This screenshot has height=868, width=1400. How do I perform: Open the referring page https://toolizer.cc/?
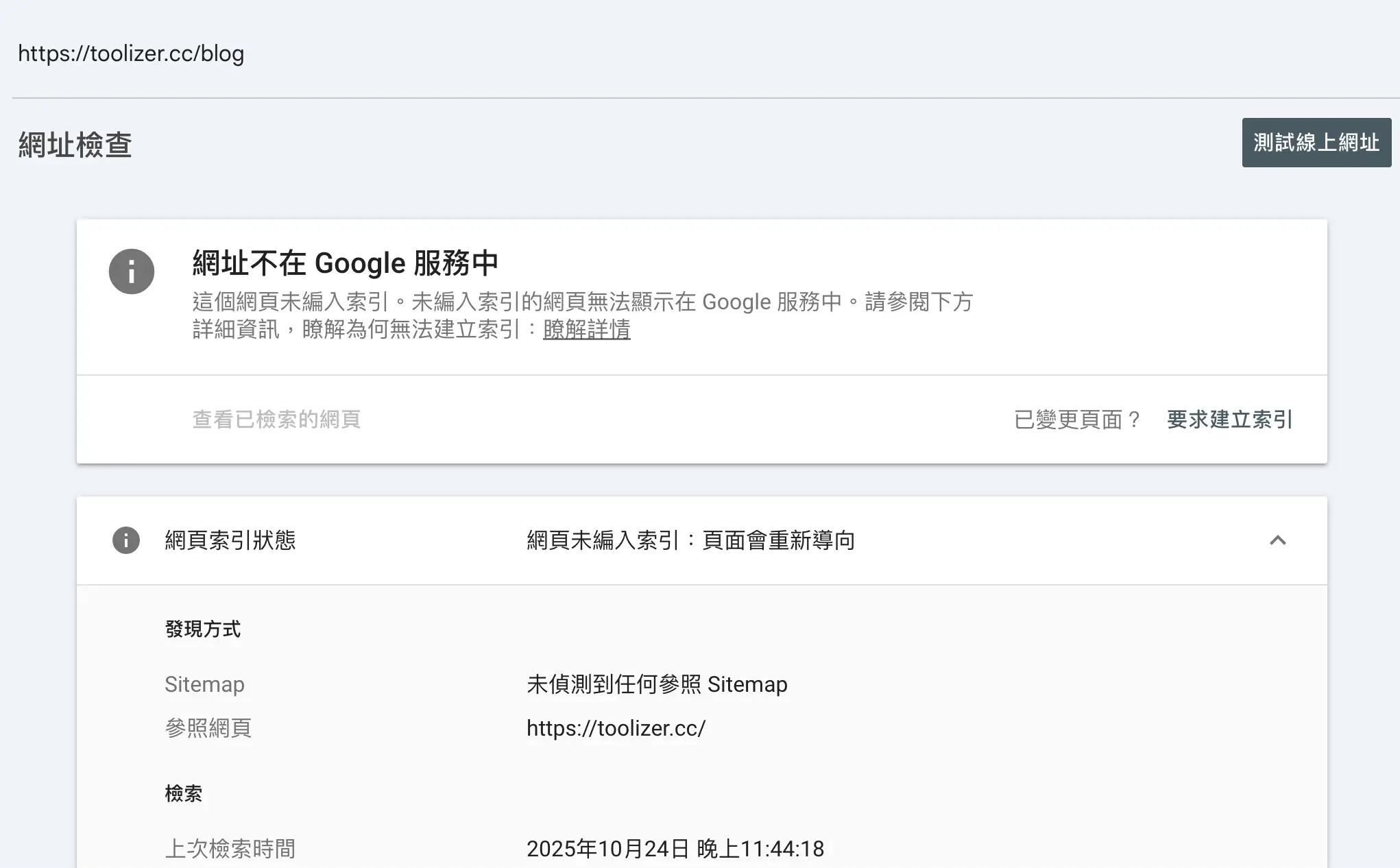point(616,728)
